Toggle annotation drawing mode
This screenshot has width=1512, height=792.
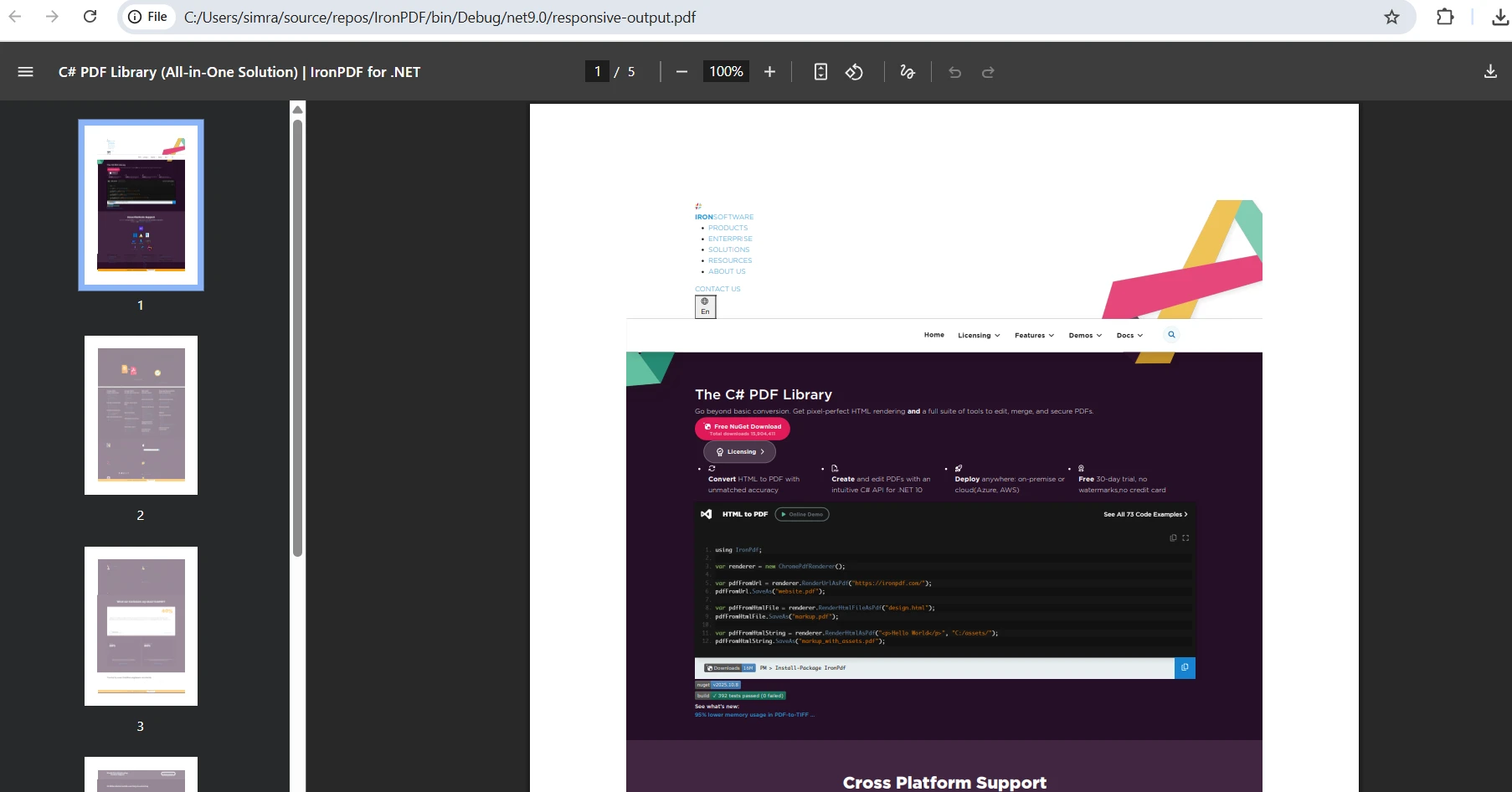907,72
